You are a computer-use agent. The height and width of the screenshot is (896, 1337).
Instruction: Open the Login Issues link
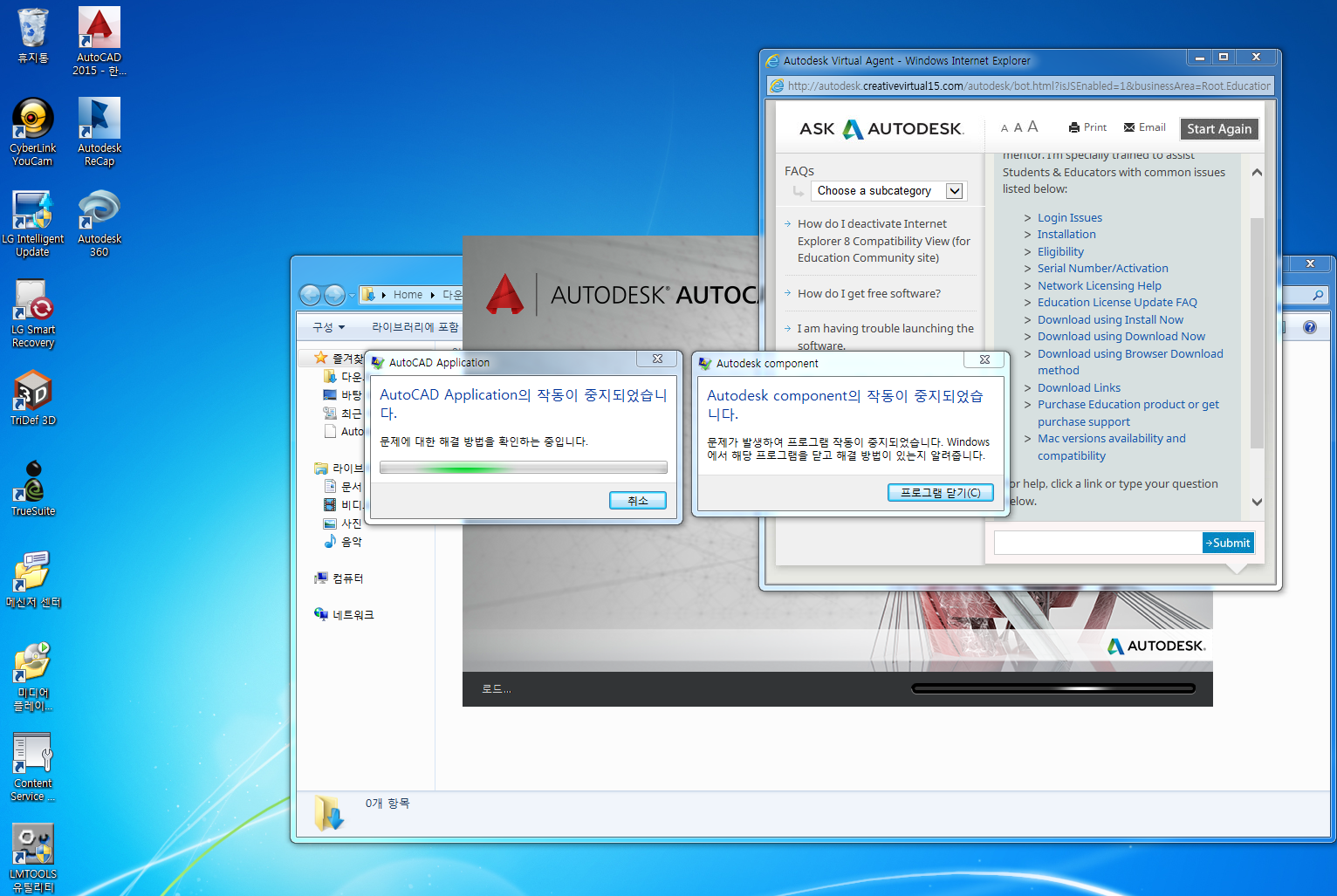1069,218
